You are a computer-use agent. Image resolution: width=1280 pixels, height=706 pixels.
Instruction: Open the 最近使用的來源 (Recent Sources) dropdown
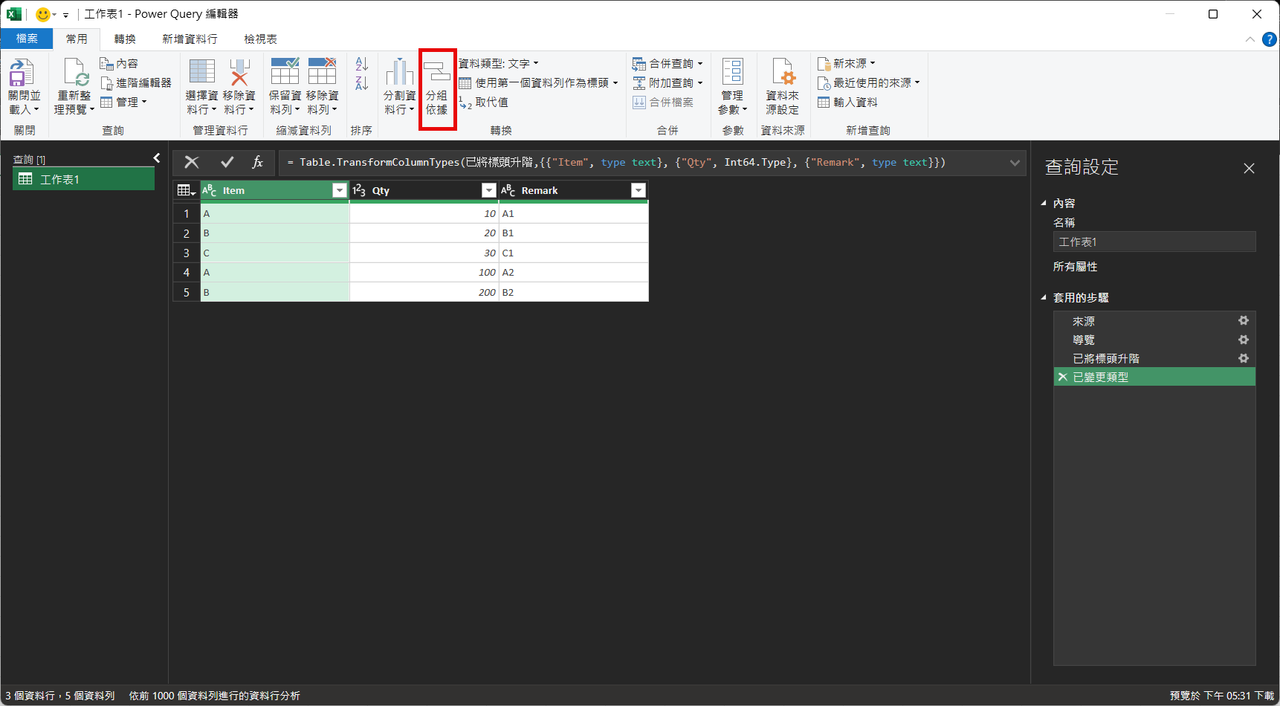click(868, 83)
